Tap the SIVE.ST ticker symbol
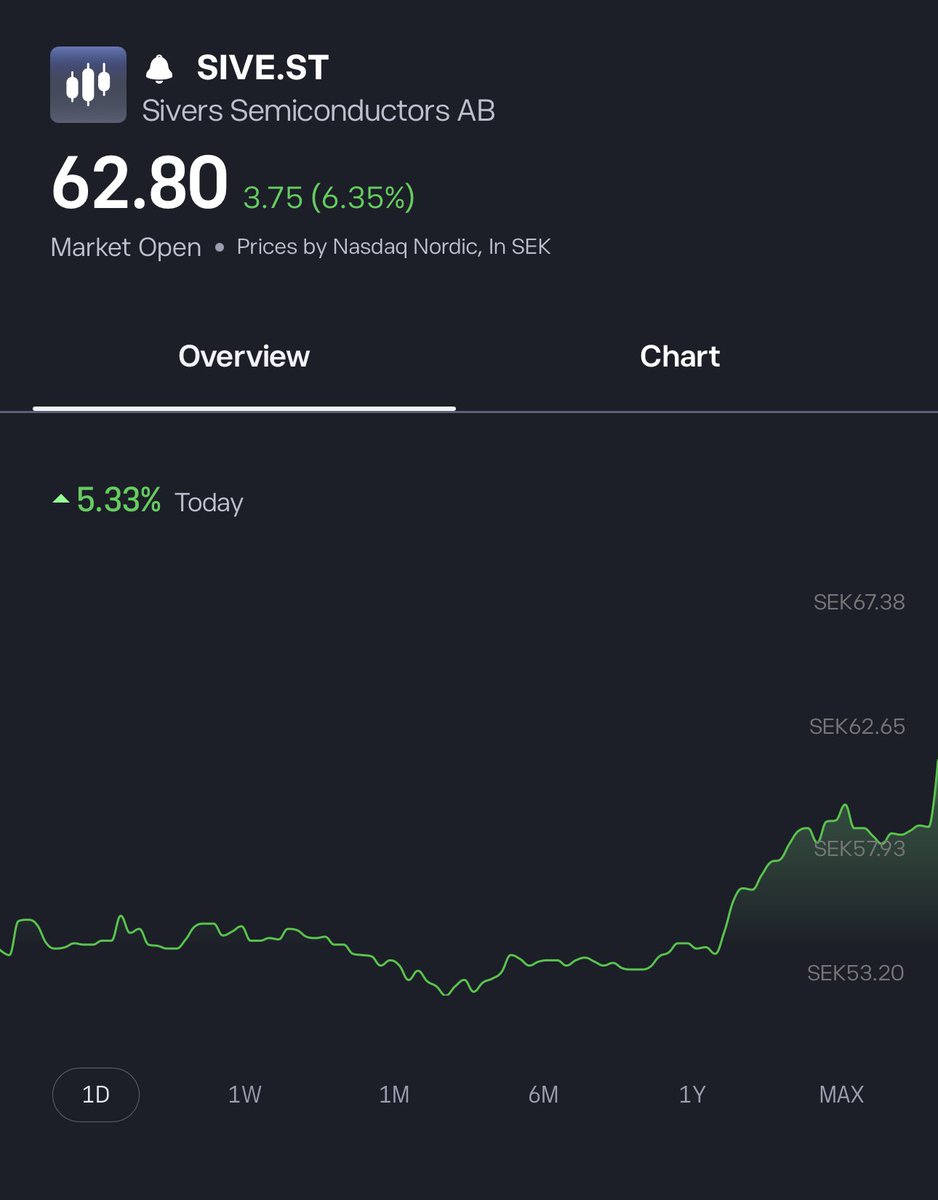 coord(262,68)
